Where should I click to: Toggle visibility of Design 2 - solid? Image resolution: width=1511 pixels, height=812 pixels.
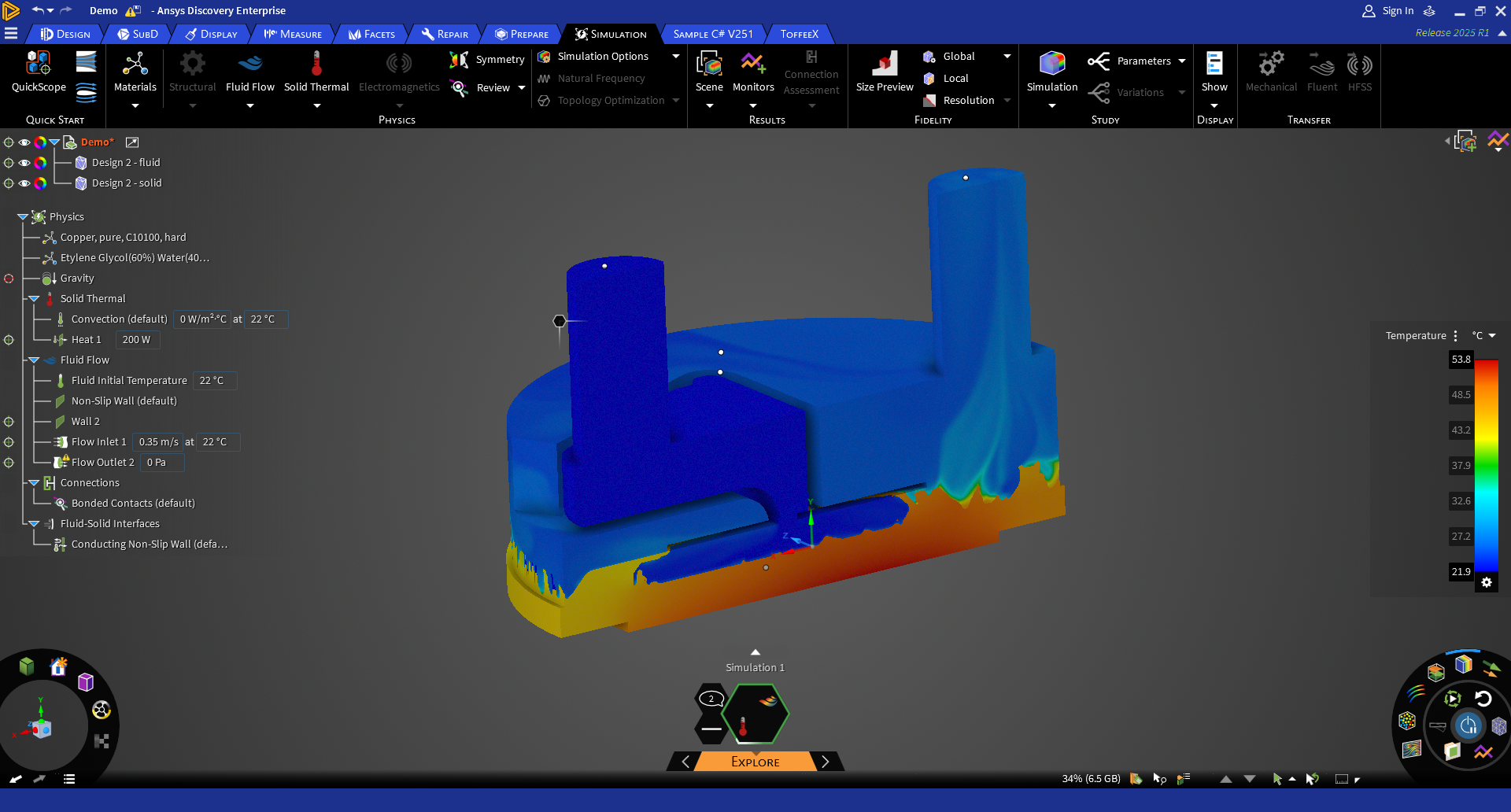point(24,183)
